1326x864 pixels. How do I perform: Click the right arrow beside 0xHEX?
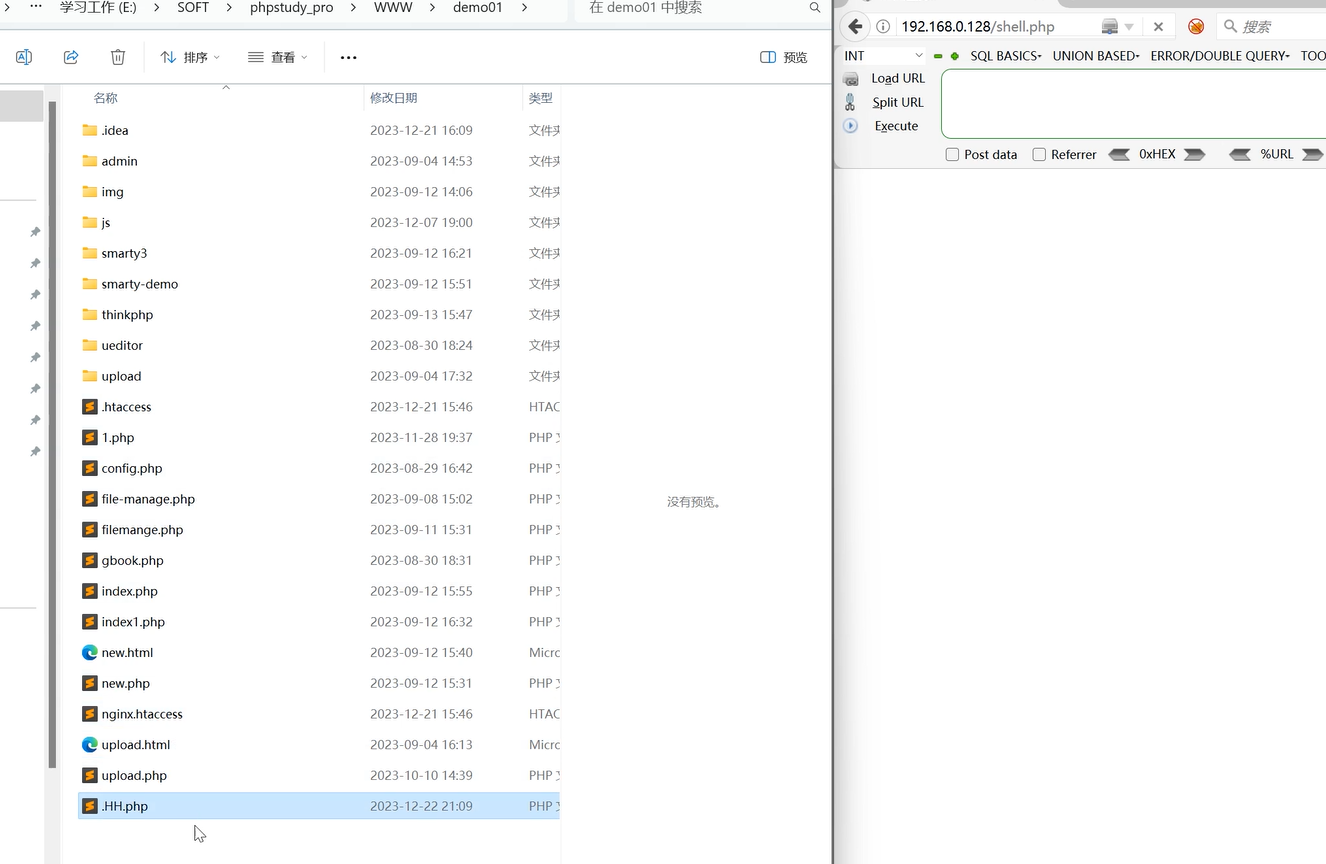click(x=1195, y=154)
